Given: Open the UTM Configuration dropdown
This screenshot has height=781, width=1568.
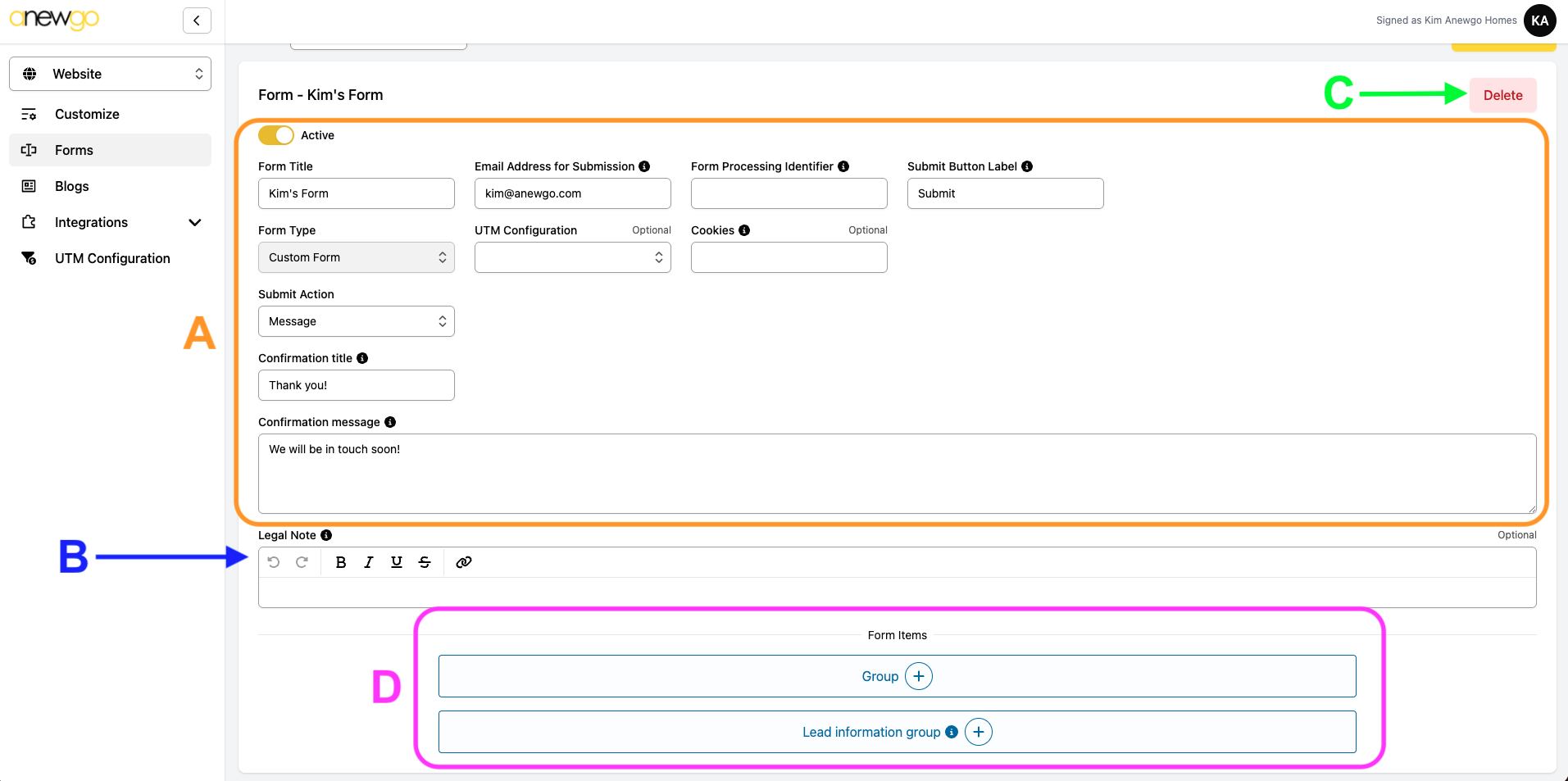Looking at the screenshot, I should pyautogui.click(x=573, y=257).
